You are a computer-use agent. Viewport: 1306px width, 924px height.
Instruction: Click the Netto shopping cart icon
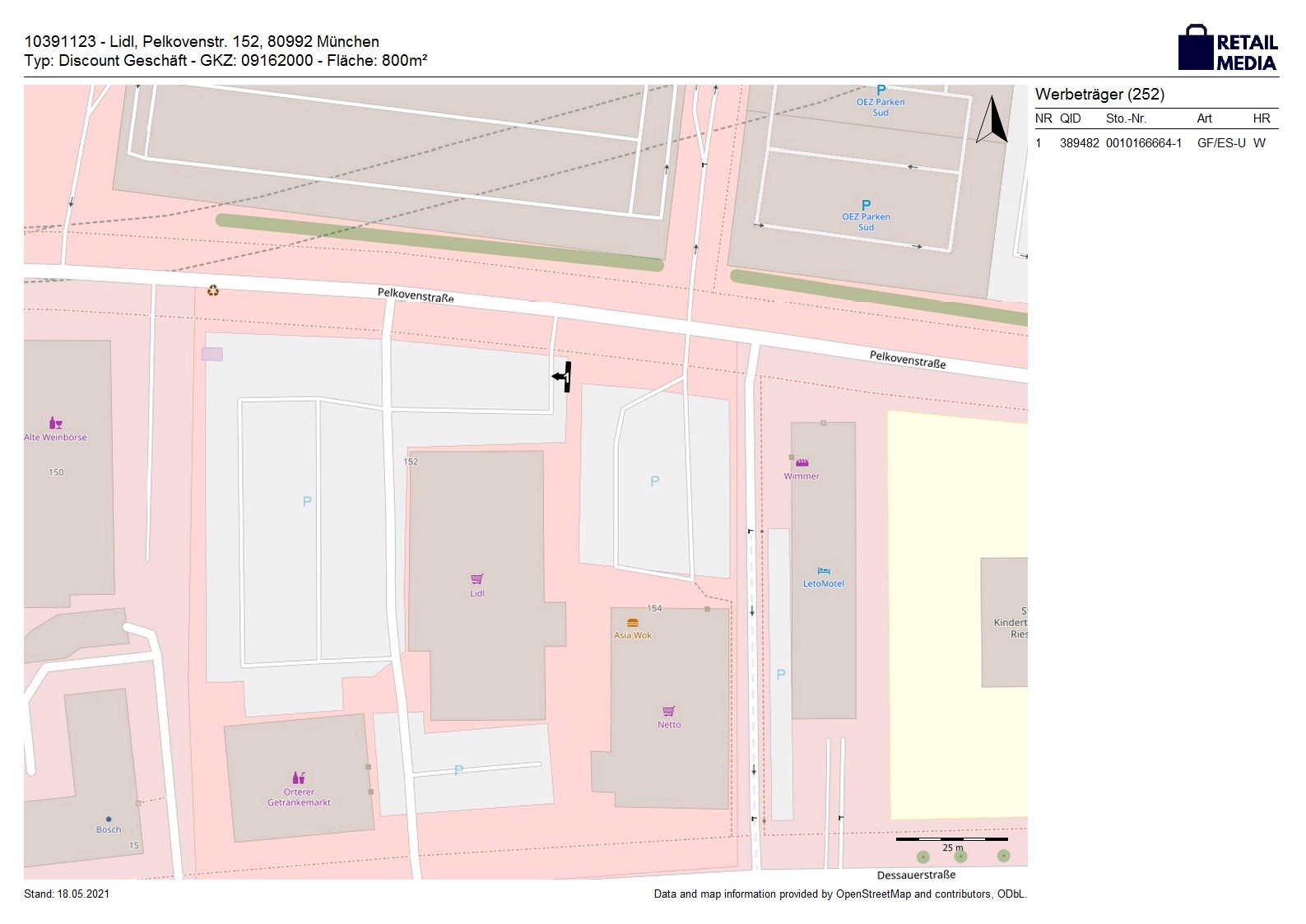pos(669,711)
